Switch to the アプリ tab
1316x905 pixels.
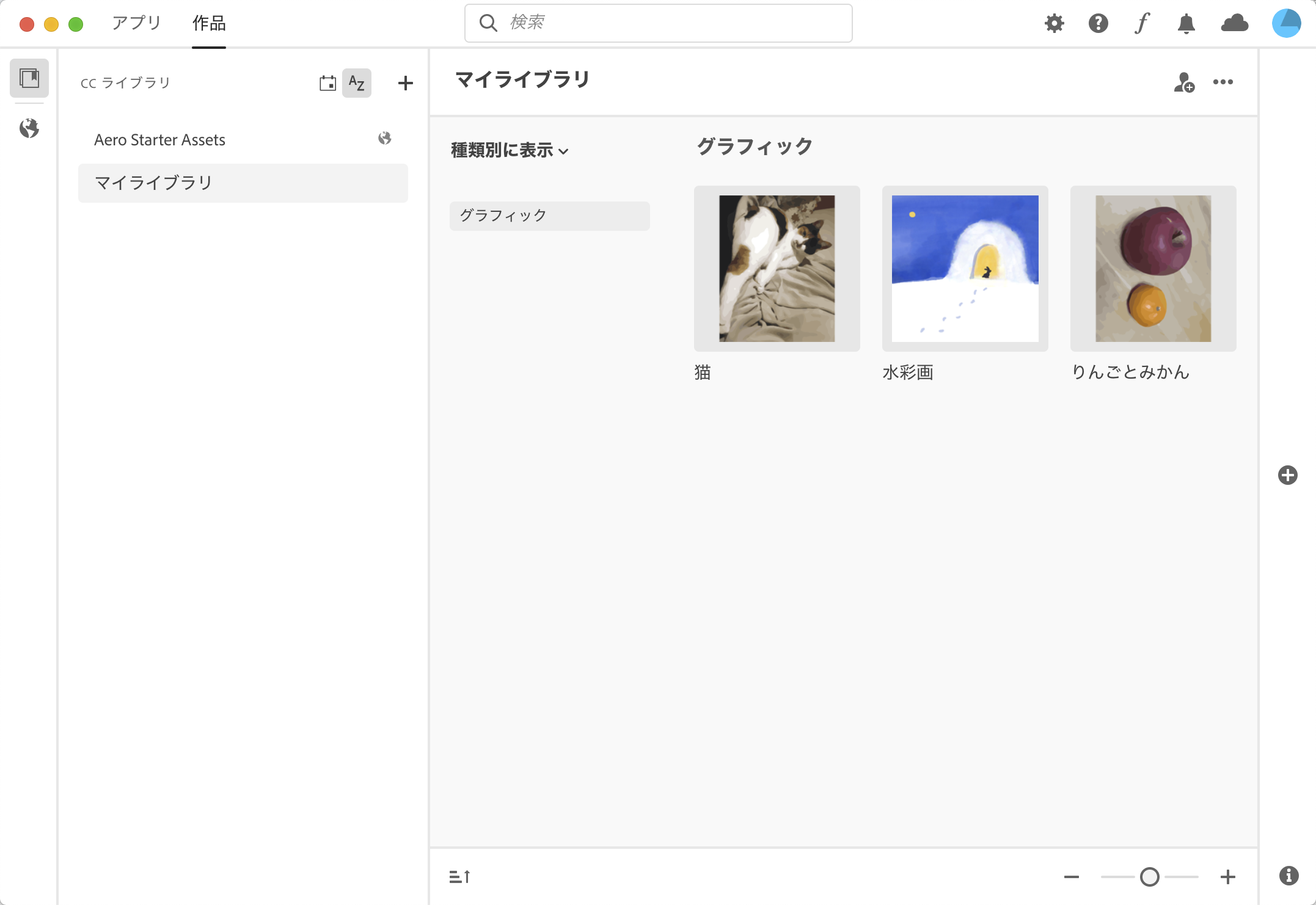point(136,23)
